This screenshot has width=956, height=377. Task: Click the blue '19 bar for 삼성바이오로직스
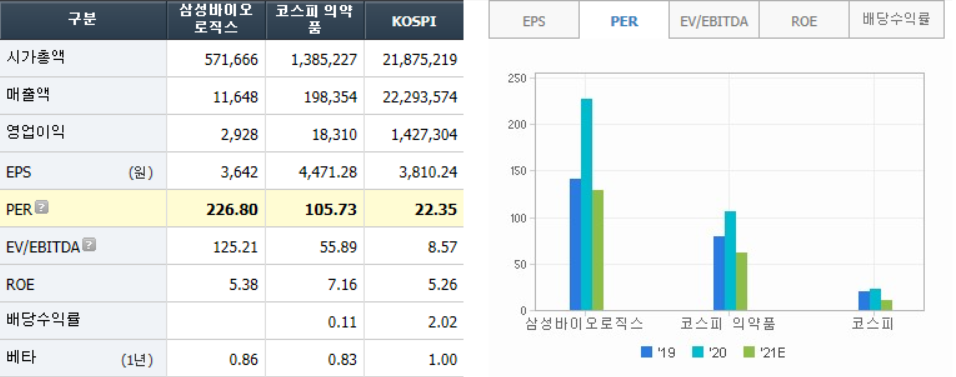[x=575, y=245]
